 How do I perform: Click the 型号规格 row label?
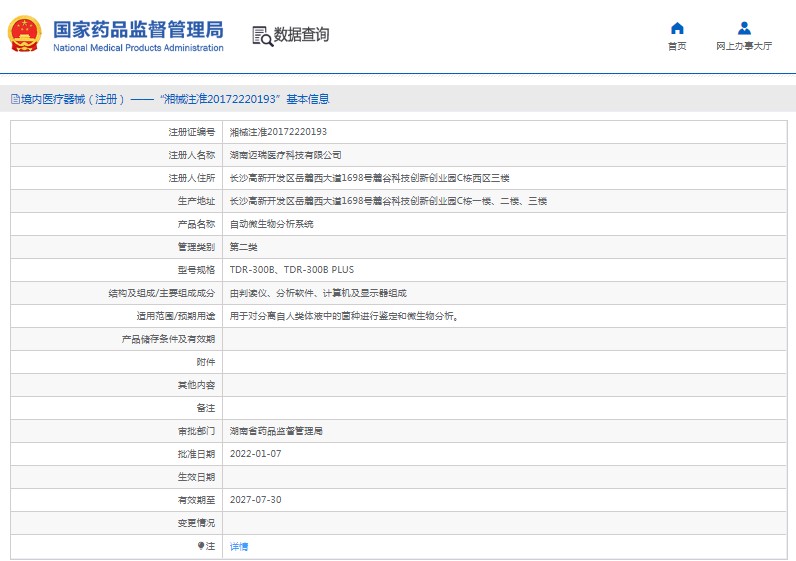point(196,270)
